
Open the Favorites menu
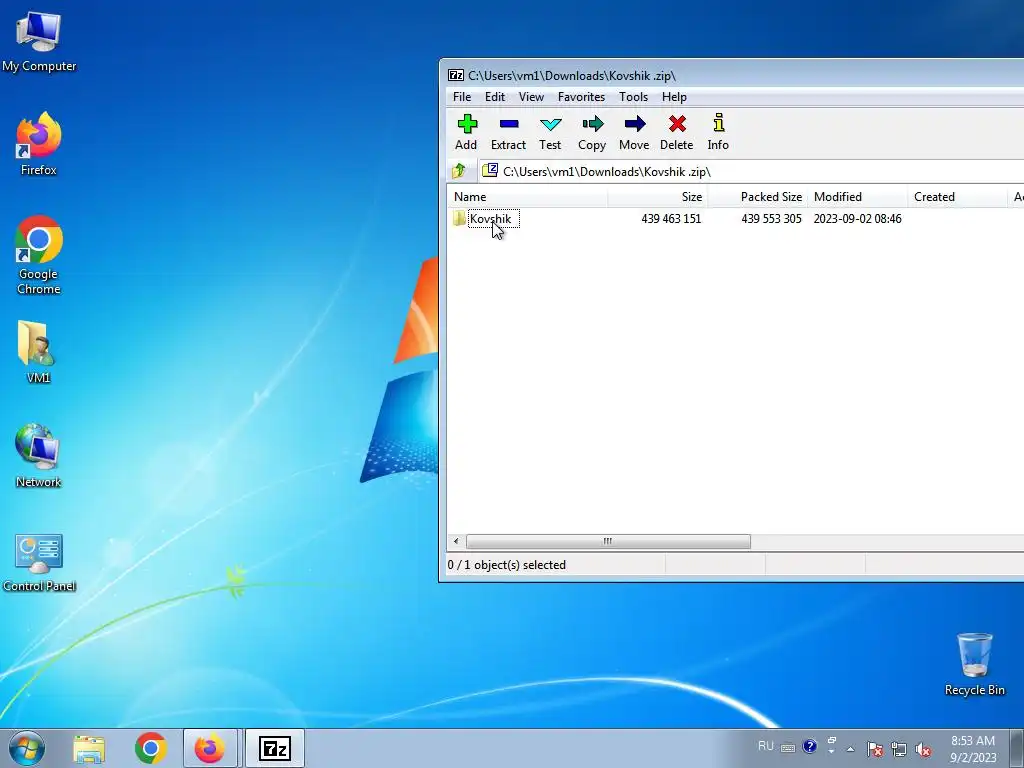pyautogui.click(x=581, y=97)
